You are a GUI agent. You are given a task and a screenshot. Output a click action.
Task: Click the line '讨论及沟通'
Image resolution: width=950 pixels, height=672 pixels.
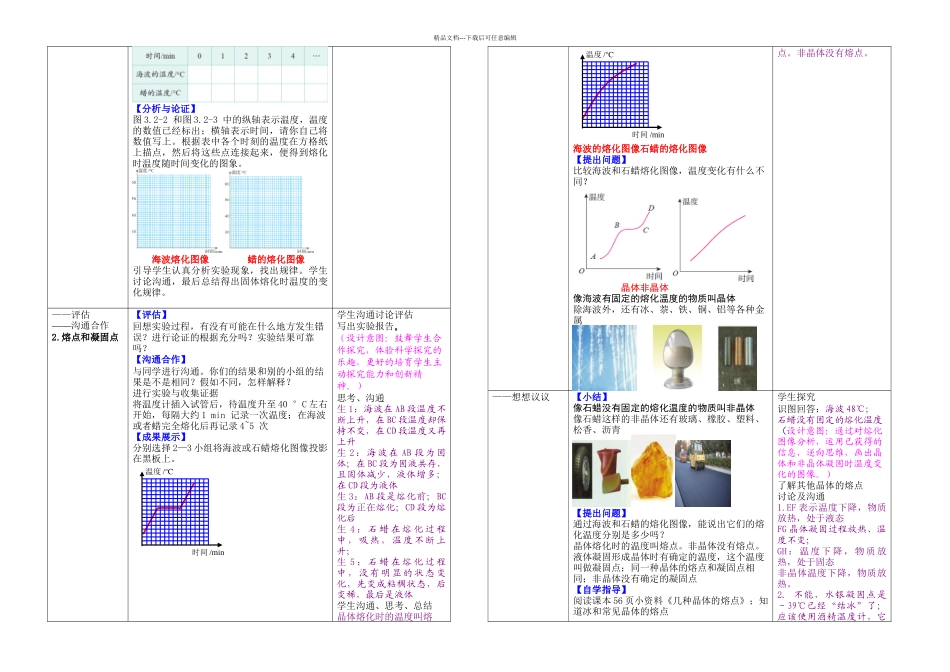click(801, 496)
